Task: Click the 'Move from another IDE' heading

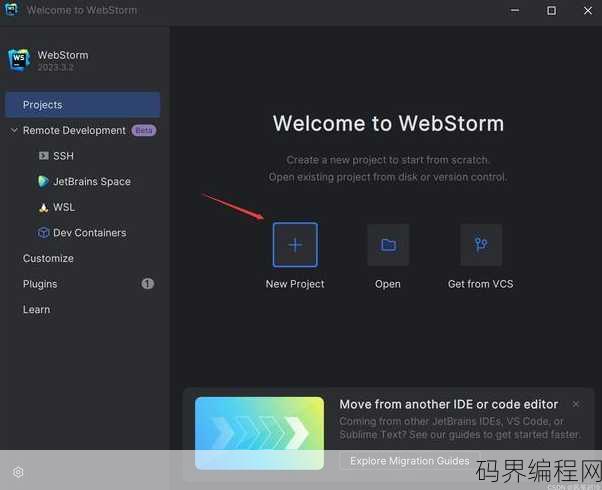Action: click(448, 404)
